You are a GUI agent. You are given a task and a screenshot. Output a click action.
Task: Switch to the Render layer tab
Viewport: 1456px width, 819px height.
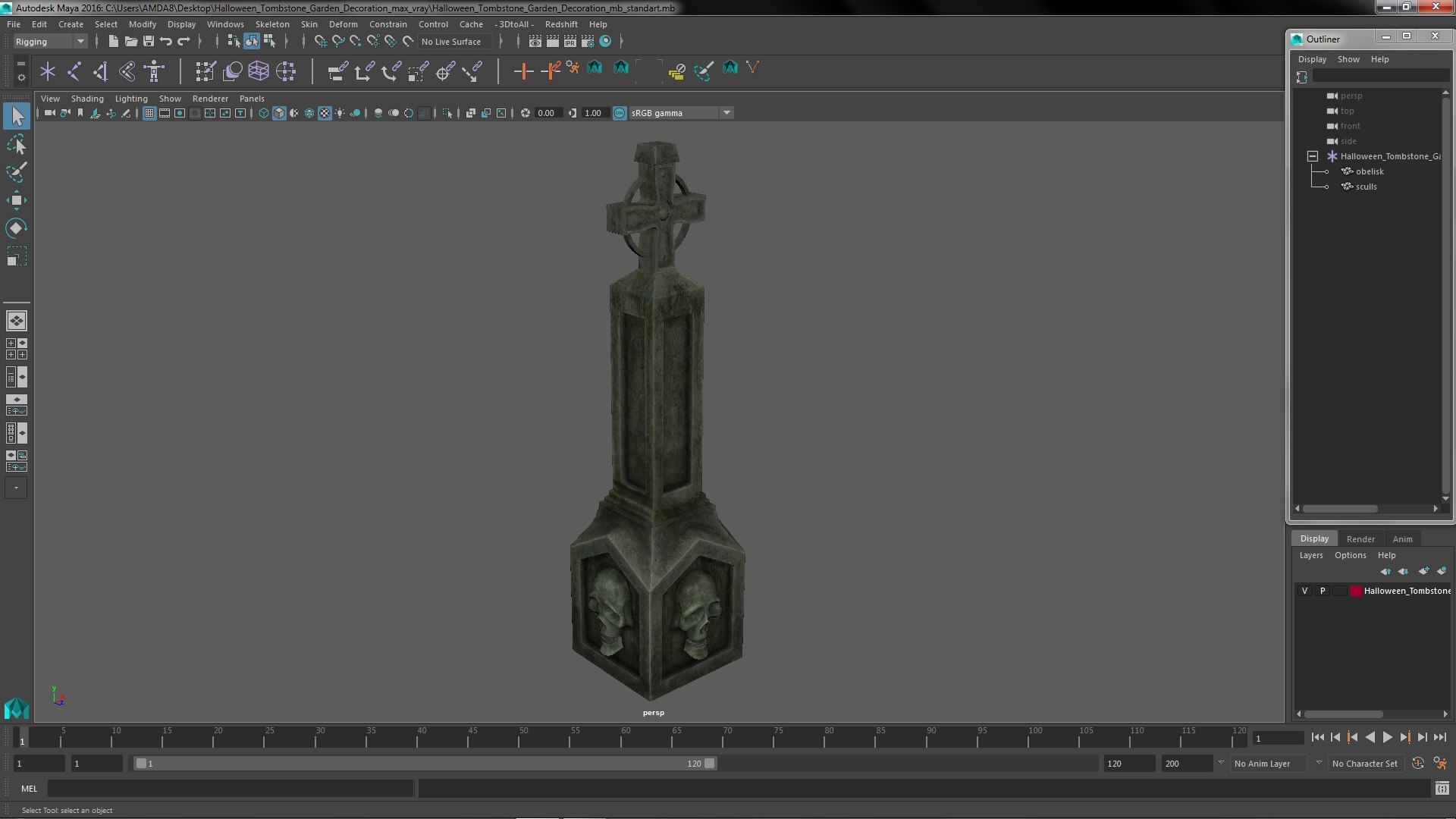(x=1360, y=539)
